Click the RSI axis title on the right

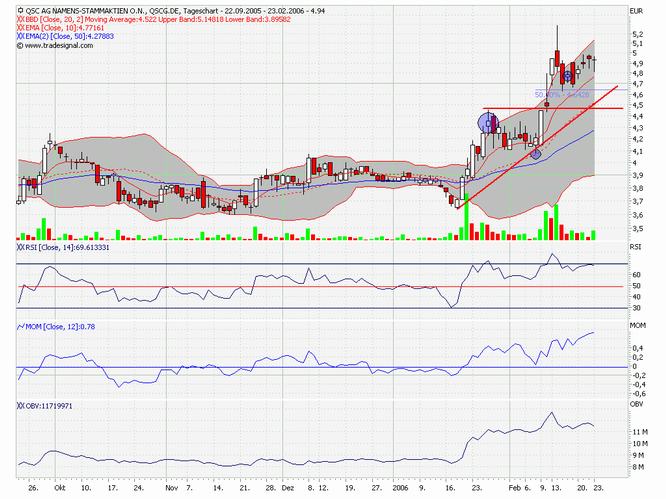635,247
